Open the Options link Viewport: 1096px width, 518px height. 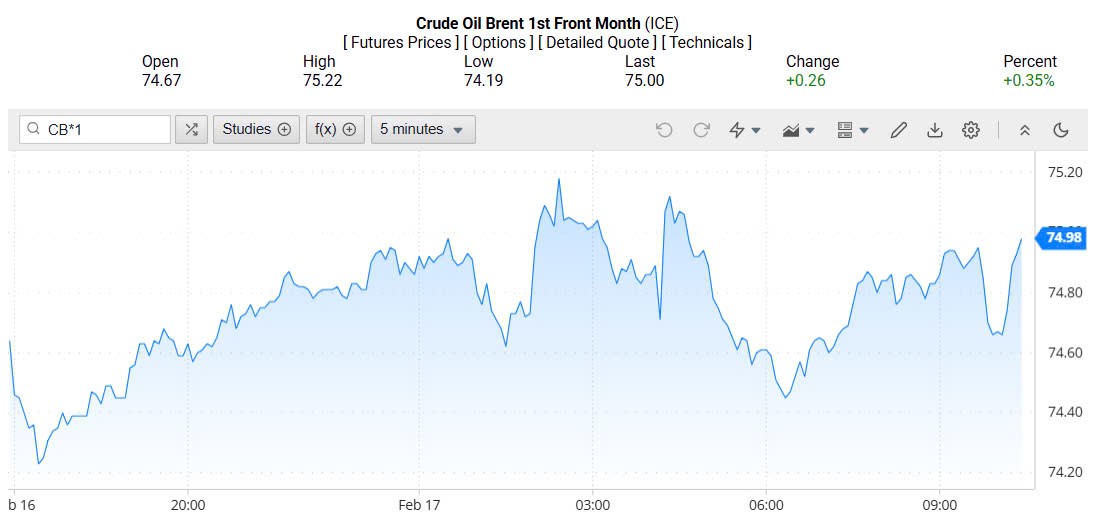click(498, 42)
